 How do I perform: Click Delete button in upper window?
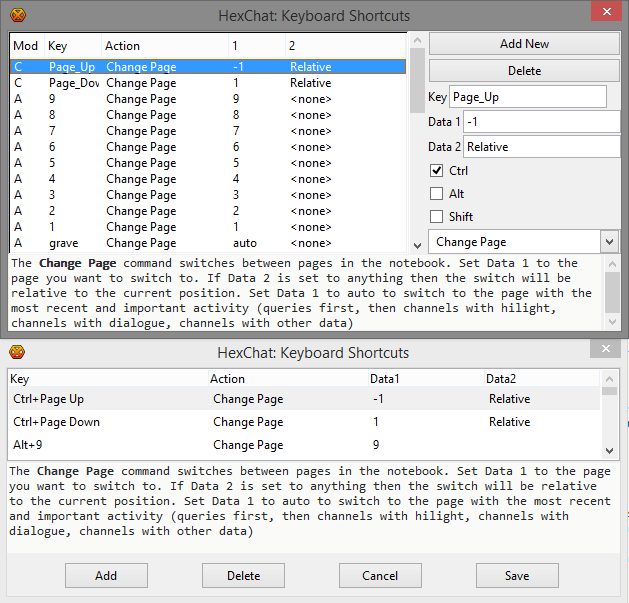524,71
